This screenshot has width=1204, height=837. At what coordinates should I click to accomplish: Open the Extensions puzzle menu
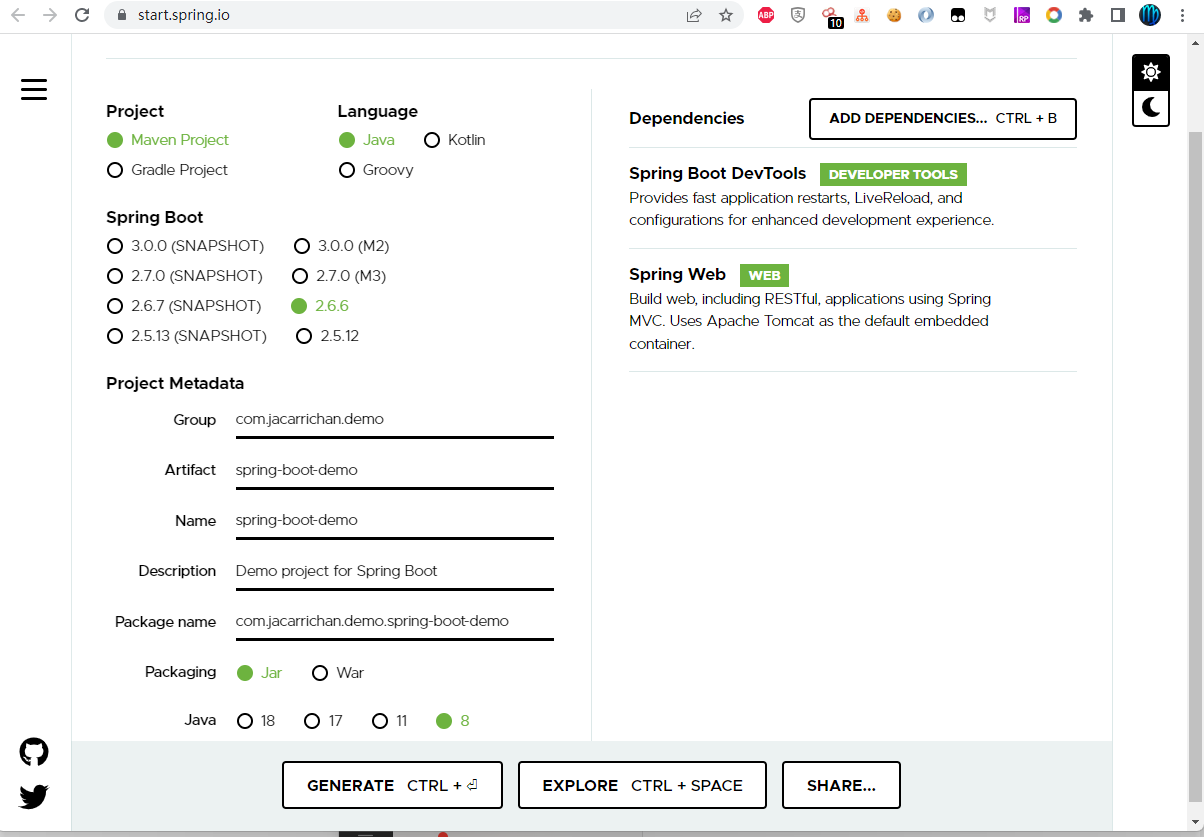click(x=1086, y=15)
